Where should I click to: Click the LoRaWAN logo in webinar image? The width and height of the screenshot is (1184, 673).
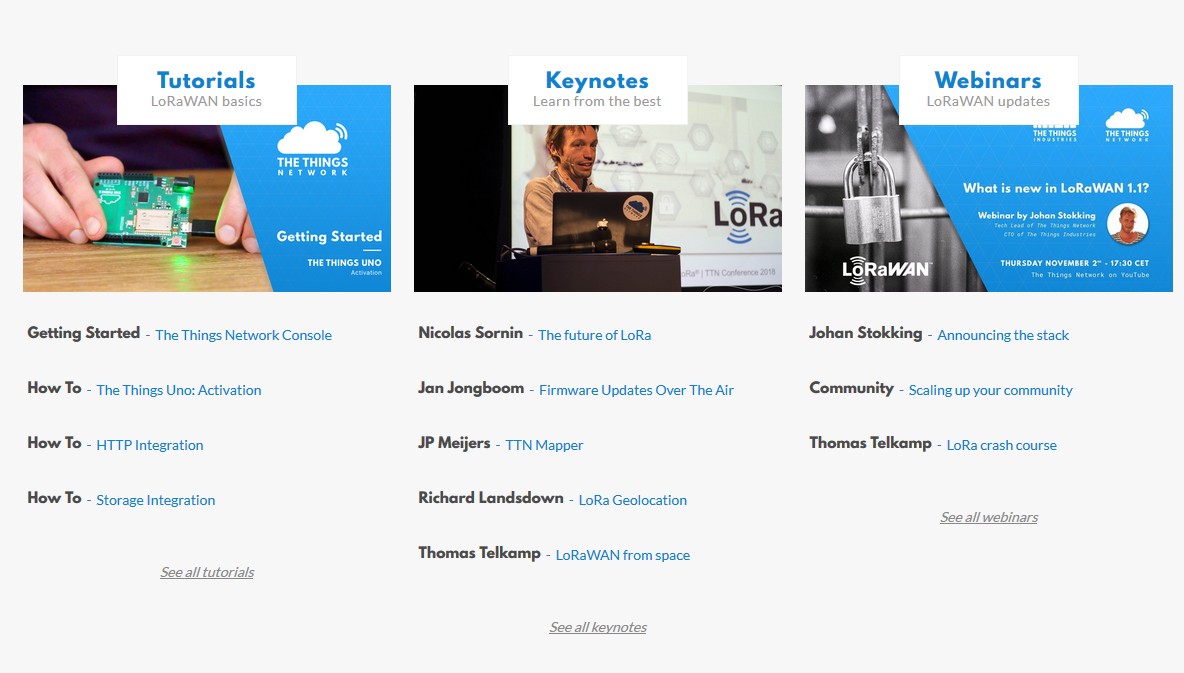886,269
